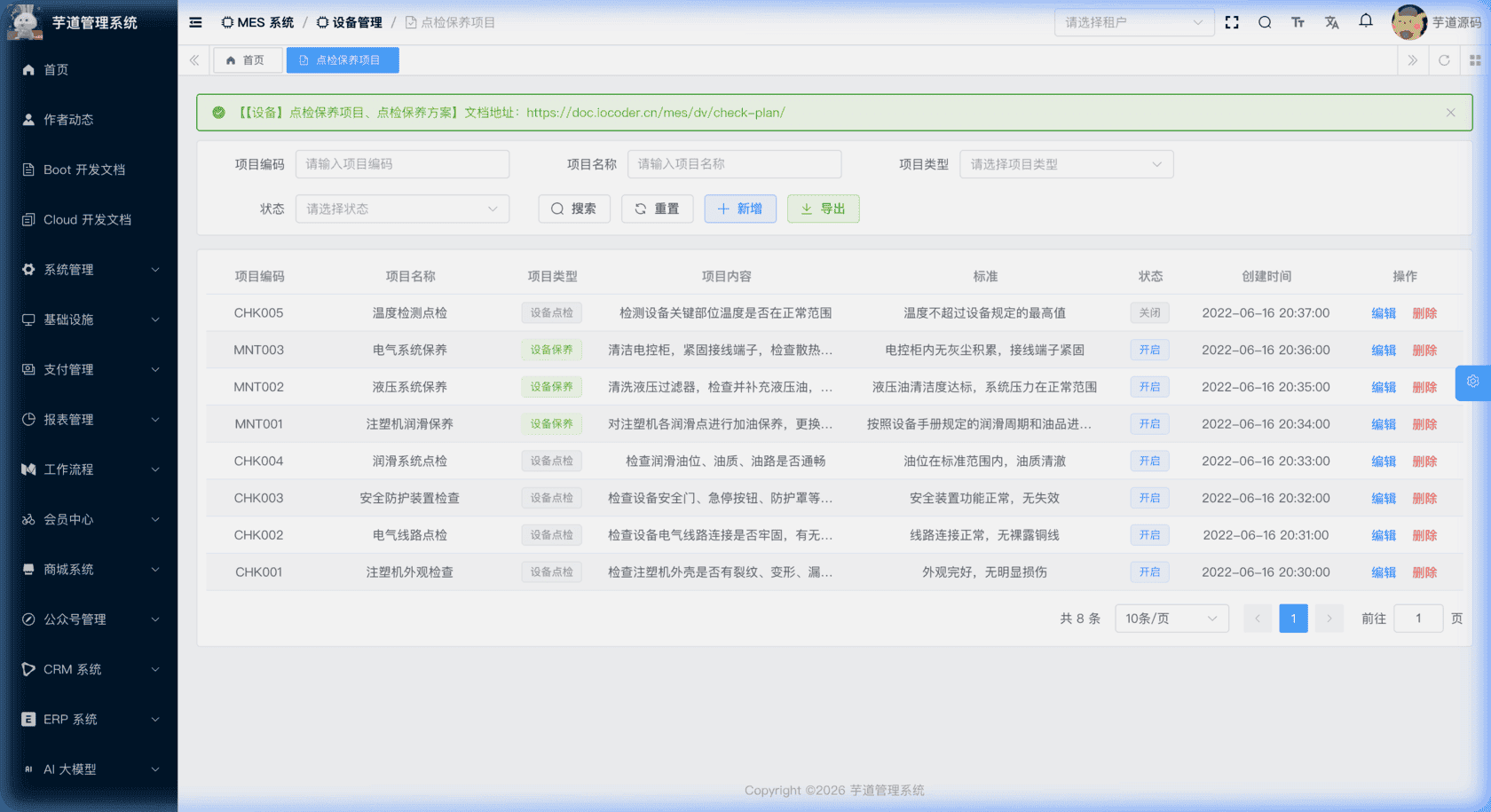Viewport: 1491px width, 812px height.
Task: Open the 10条/页 page size selector
Action: coord(1171,618)
